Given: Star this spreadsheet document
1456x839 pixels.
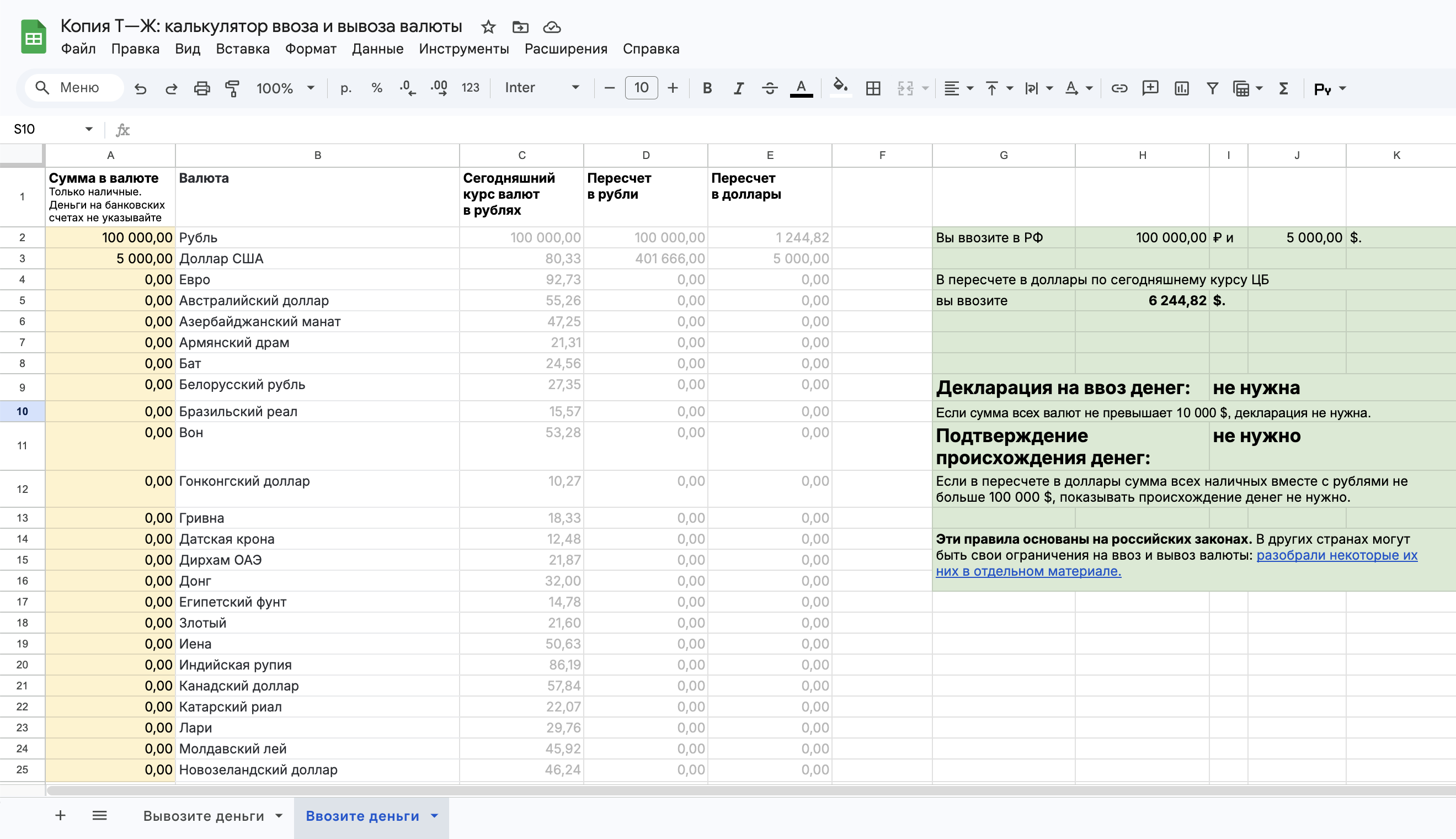Looking at the screenshot, I should 488,26.
